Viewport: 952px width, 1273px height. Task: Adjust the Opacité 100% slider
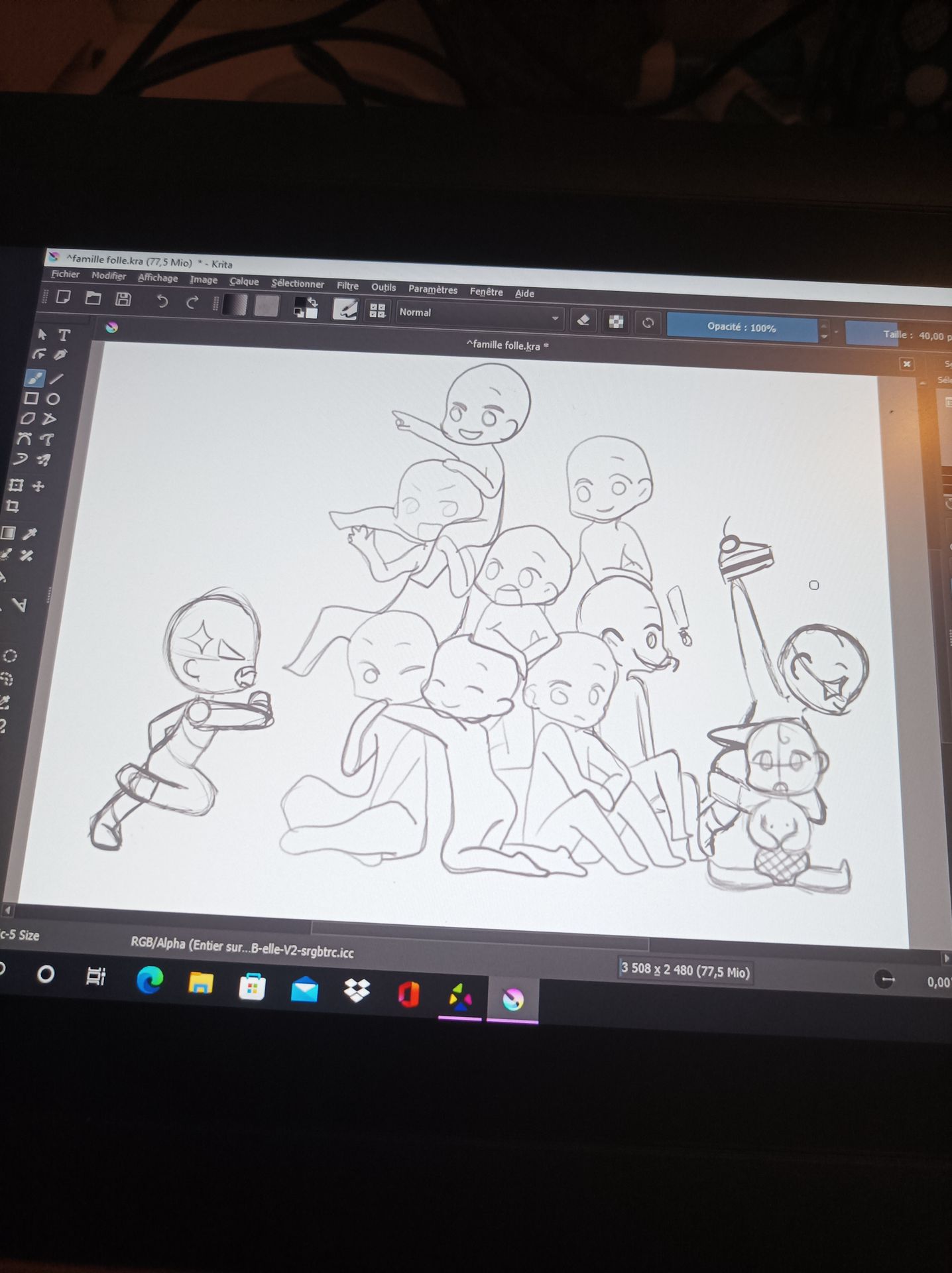pyautogui.click(x=742, y=328)
